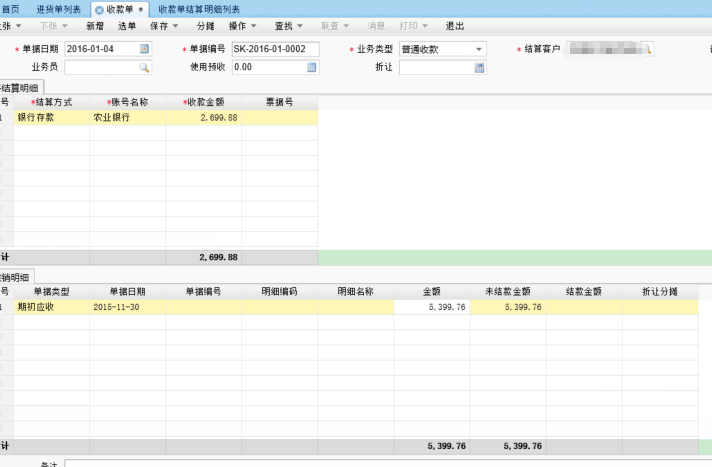This screenshot has height=467, width=712.
Task: Expand the 业务类型 dropdown
Action: pyautogui.click(x=479, y=49)
